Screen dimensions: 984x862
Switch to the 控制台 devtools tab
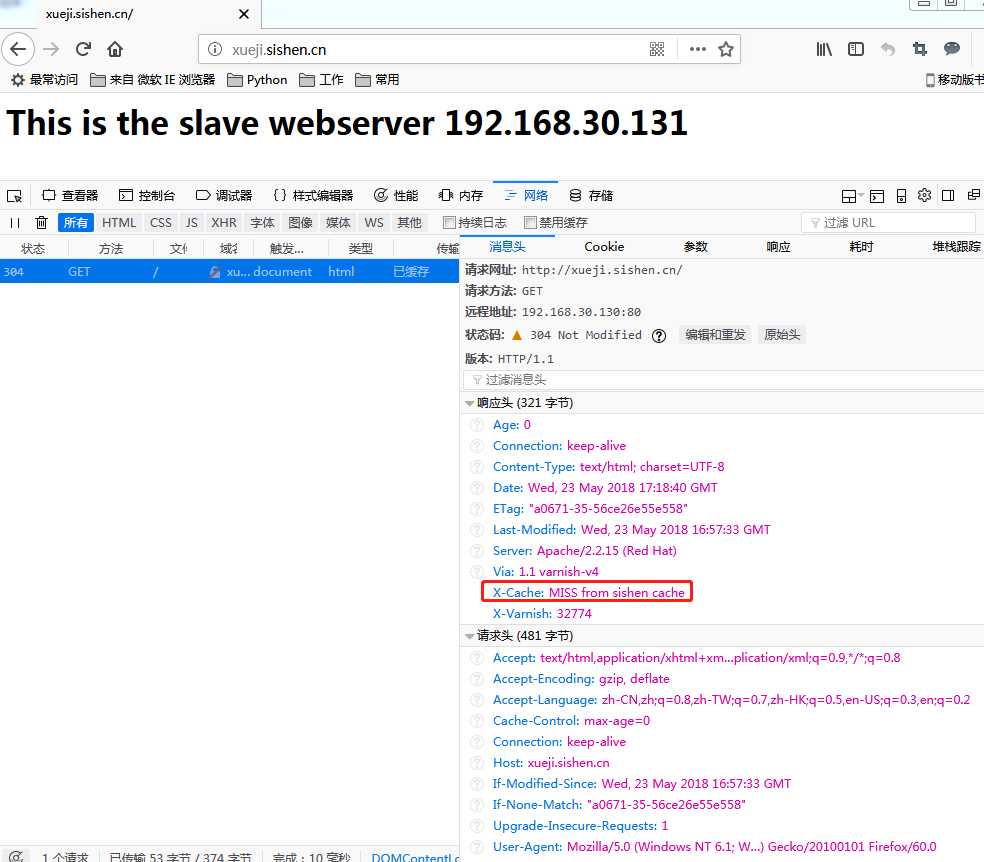tap(147, 196)
